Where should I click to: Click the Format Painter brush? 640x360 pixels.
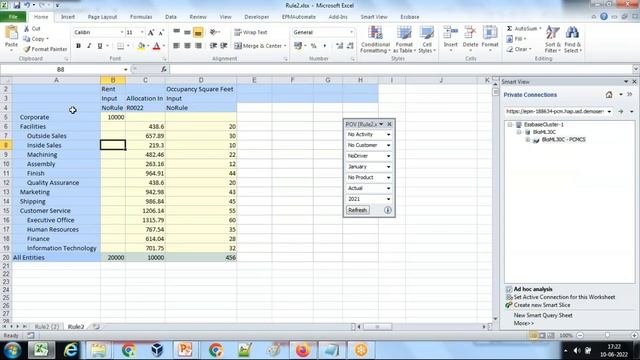[x=27, y=49]
